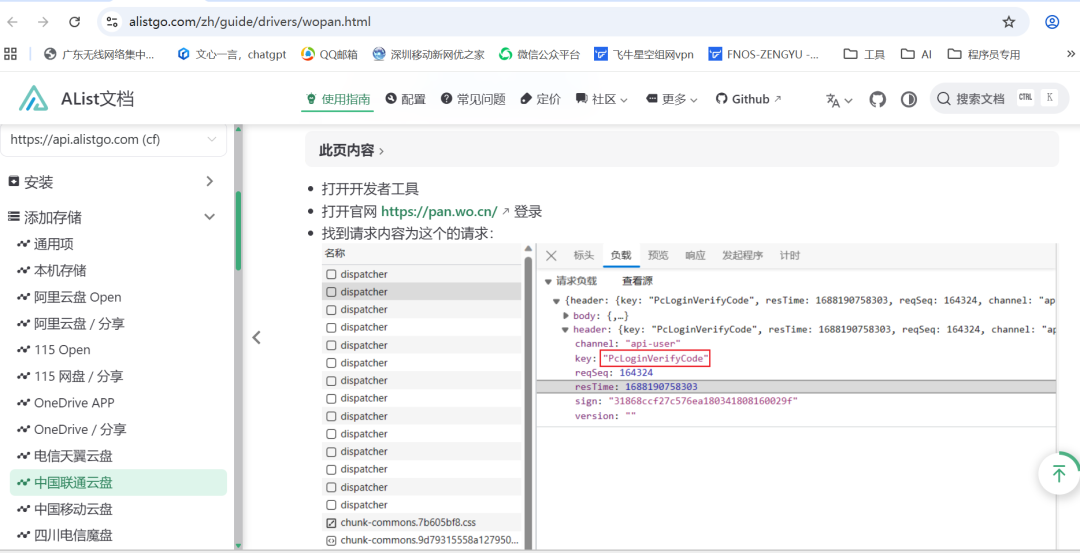The width and height of the screenshot is (1080, 553).
Task: Expand the 更多 dropdown menu
Action: point(672,99)
